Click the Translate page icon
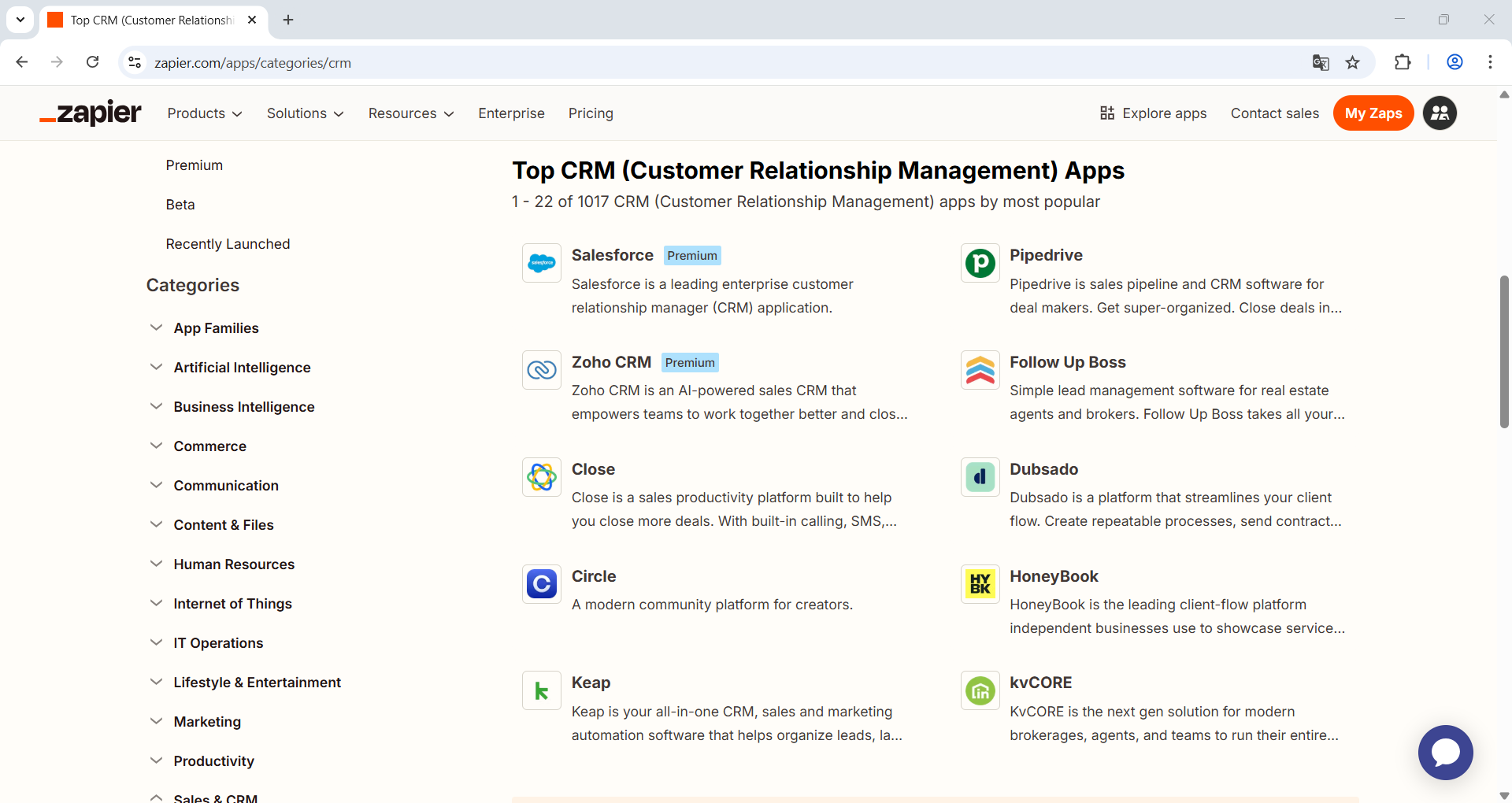Screen dimensions: 1512x803 click(1321, 63)
